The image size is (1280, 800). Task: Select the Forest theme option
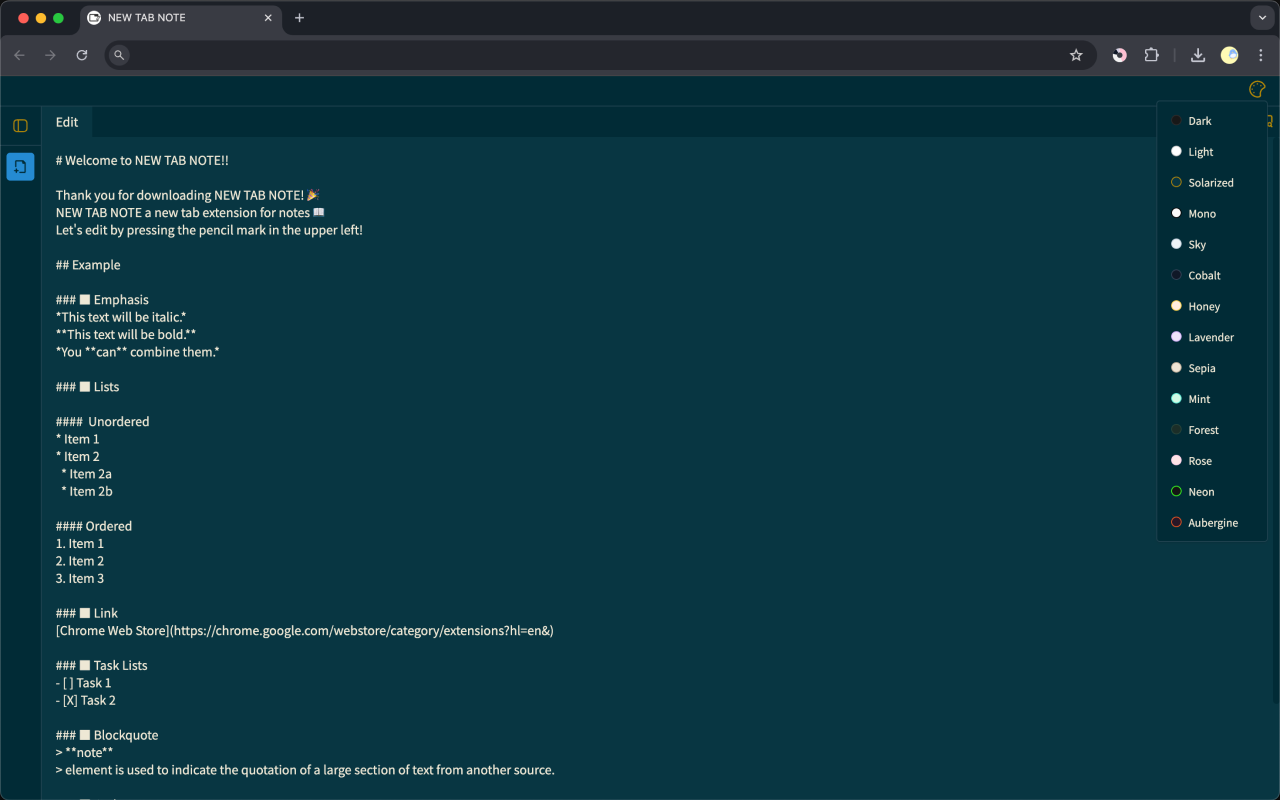1212,430
